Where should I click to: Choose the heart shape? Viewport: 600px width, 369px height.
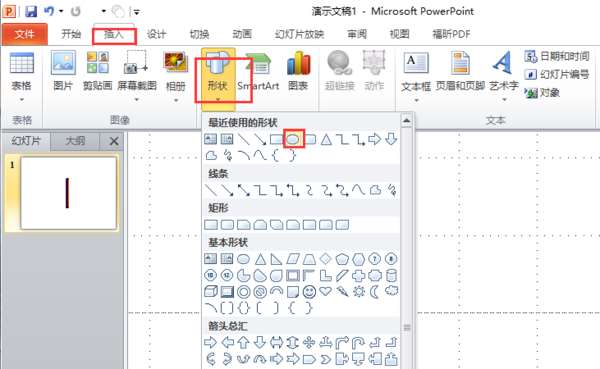coord(326,291)
